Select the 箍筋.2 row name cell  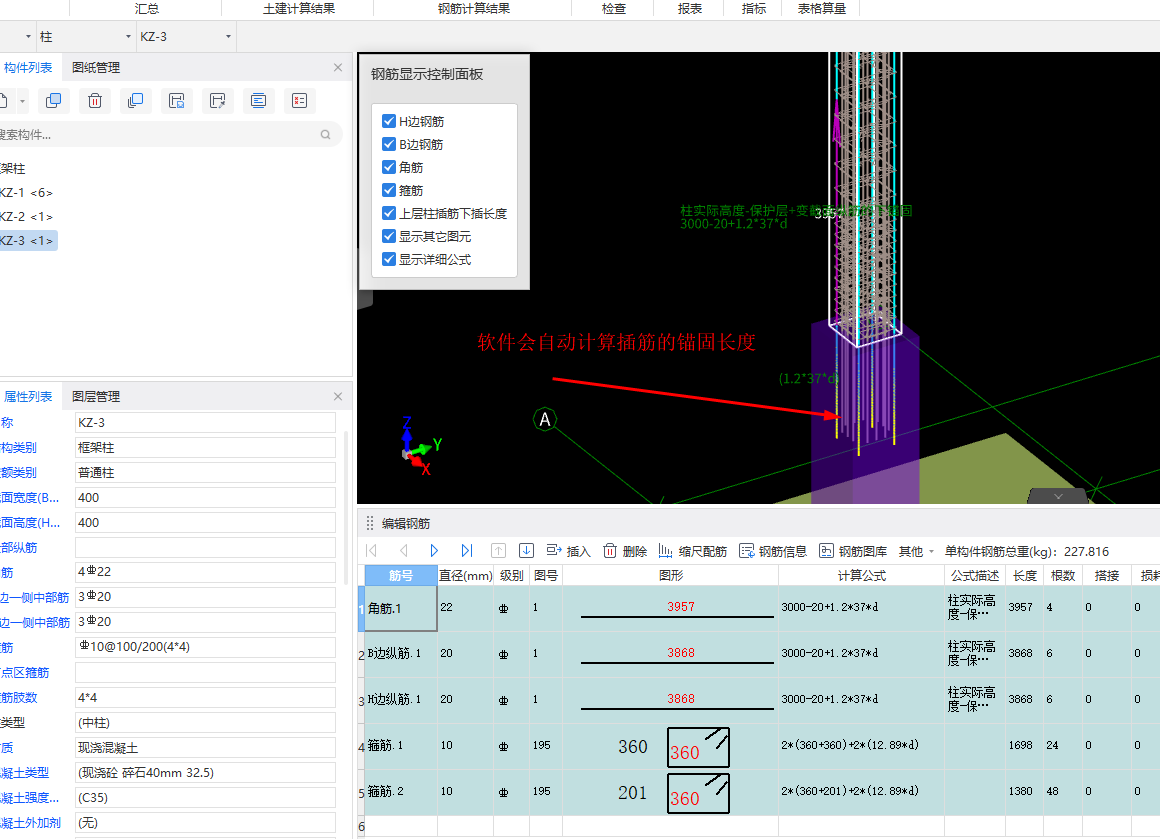(x=400, y=792)
